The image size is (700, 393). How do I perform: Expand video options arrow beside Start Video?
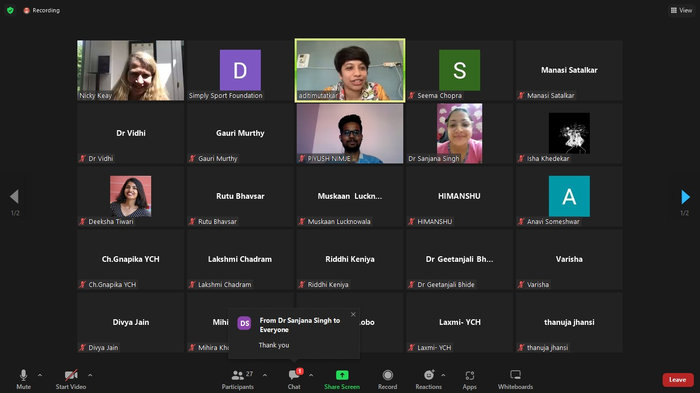pos(90,375)
